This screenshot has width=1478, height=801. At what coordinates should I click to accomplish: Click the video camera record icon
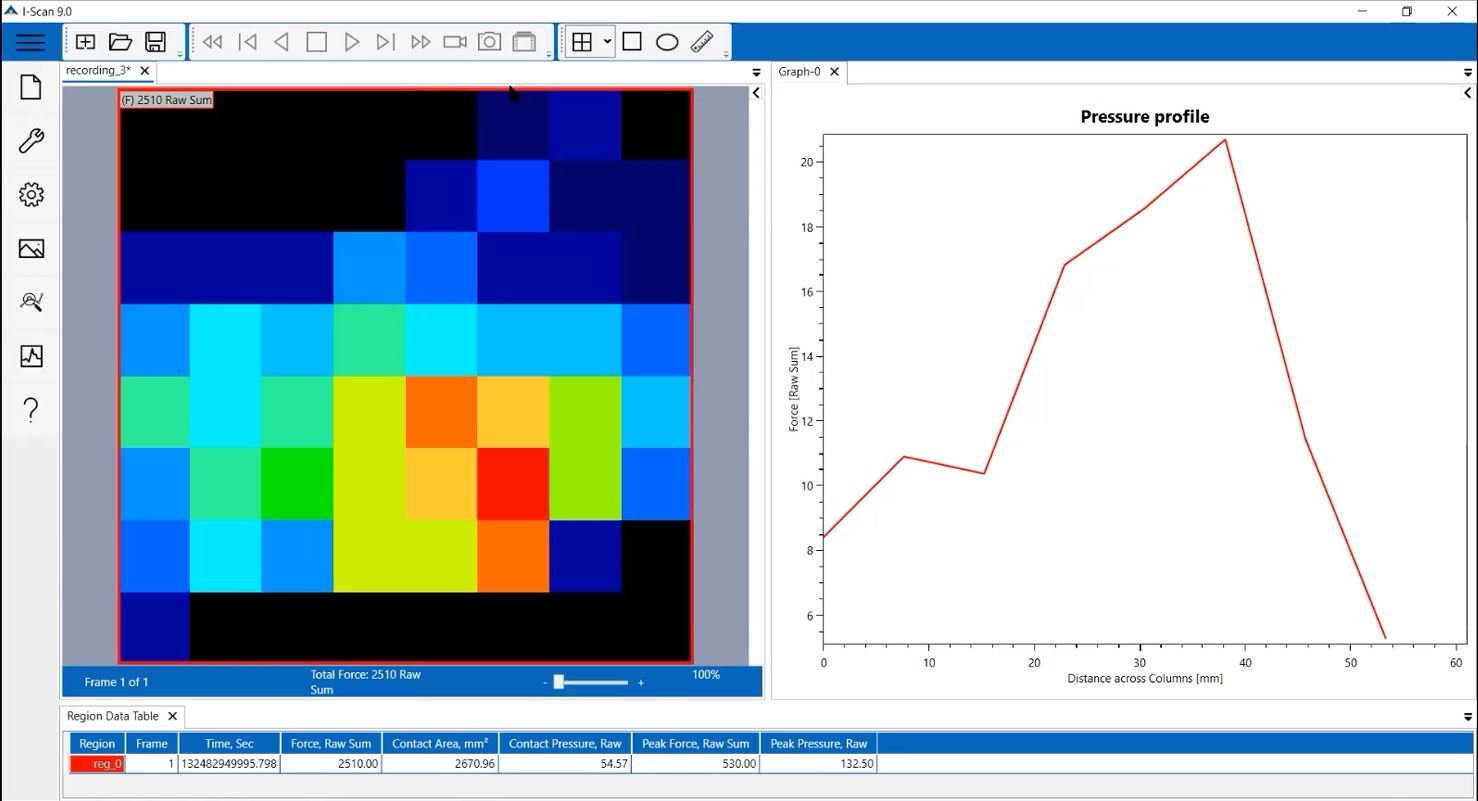point(455,42)
